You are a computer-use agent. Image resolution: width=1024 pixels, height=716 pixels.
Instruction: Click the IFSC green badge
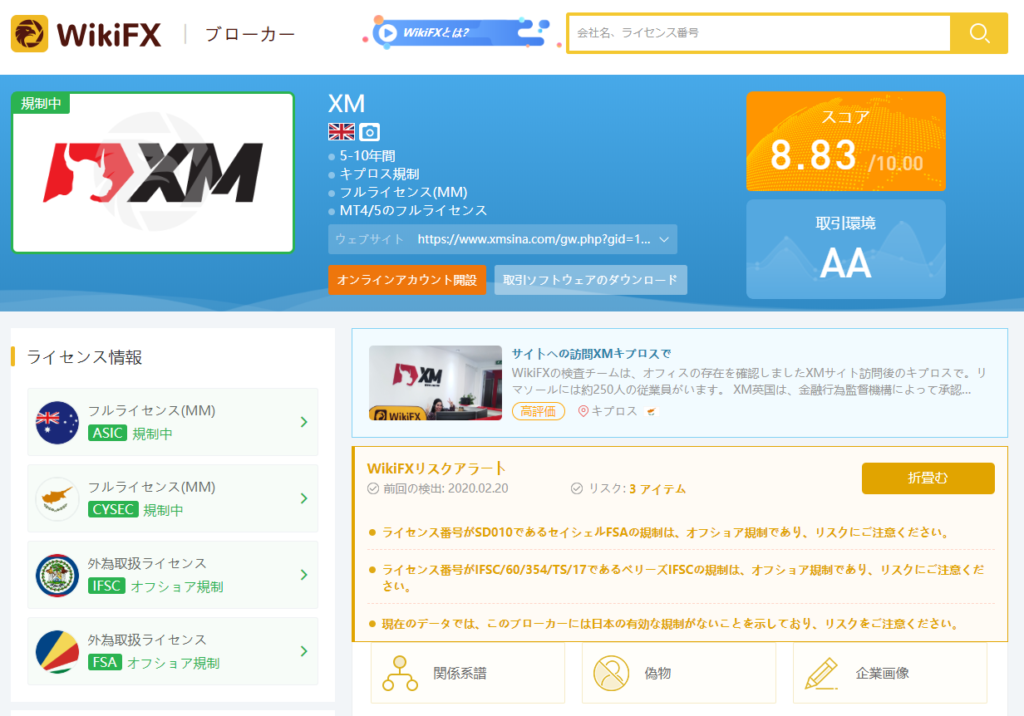click(106, 586)
